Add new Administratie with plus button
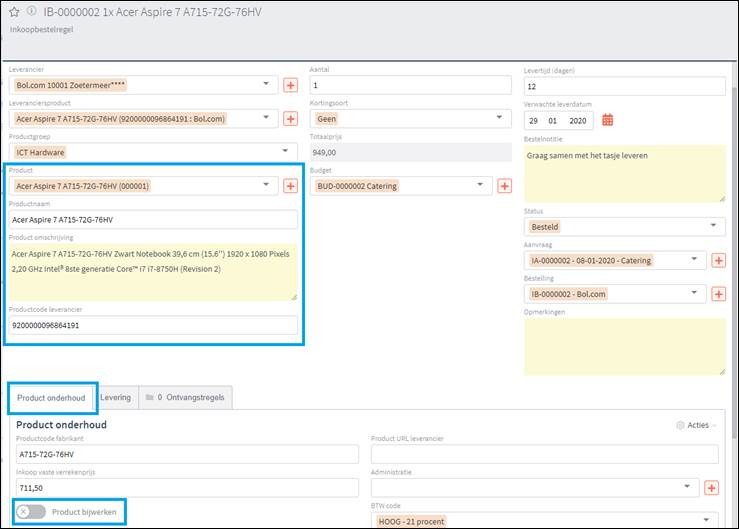The height and width of the screenshot is (529, 739). tap(711, 488)
